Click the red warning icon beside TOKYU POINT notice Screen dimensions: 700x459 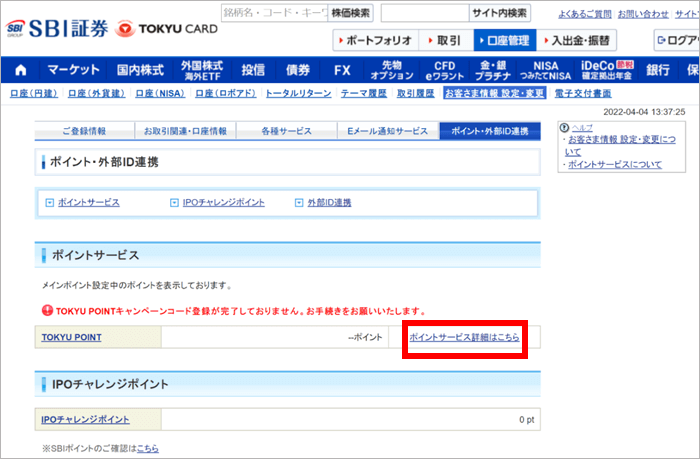click(x=47, y=311)
